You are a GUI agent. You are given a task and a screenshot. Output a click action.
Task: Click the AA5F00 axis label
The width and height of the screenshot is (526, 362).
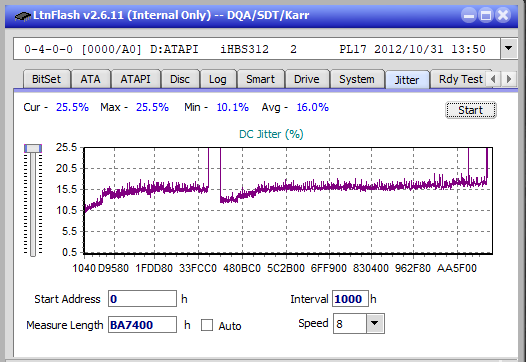[x=457, y=268]
